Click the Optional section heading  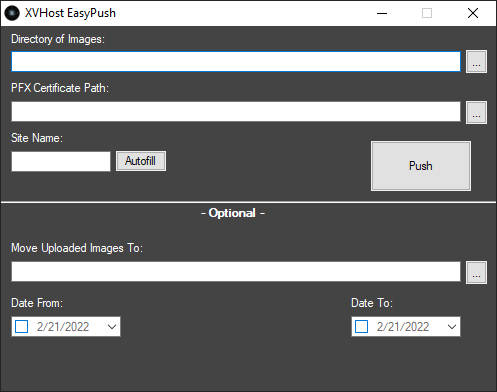pyautogui.click(x=233, y=213)
